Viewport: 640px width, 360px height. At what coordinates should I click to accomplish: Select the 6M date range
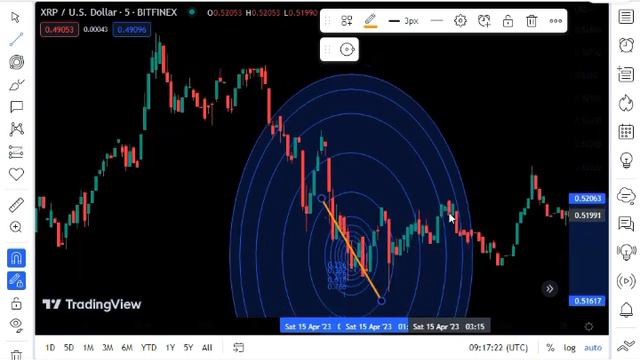[127, 348]
